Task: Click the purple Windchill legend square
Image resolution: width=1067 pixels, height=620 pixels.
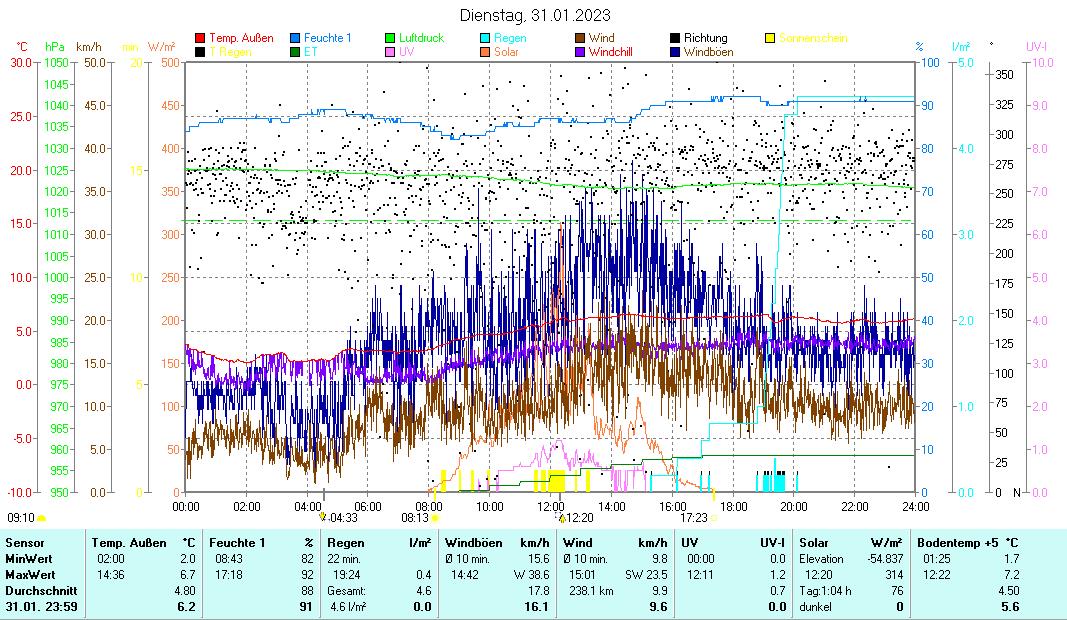Action: 580,51
